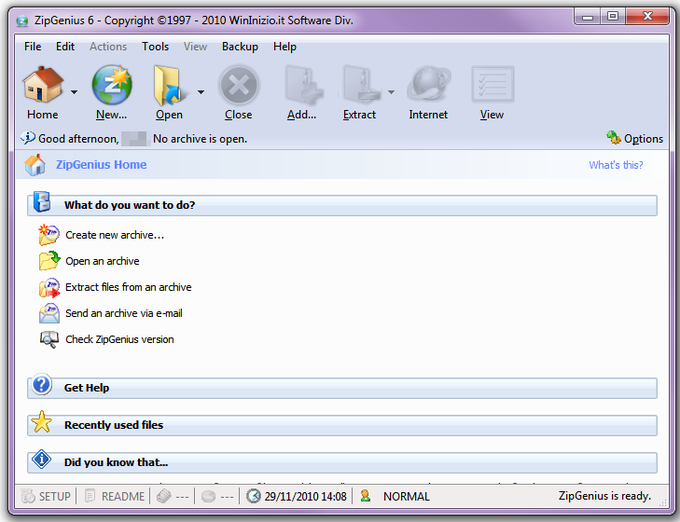This screenshot has width=680, height=522.
Task: Click the Close archive X toolbar icon
Action: pos(239,85)
